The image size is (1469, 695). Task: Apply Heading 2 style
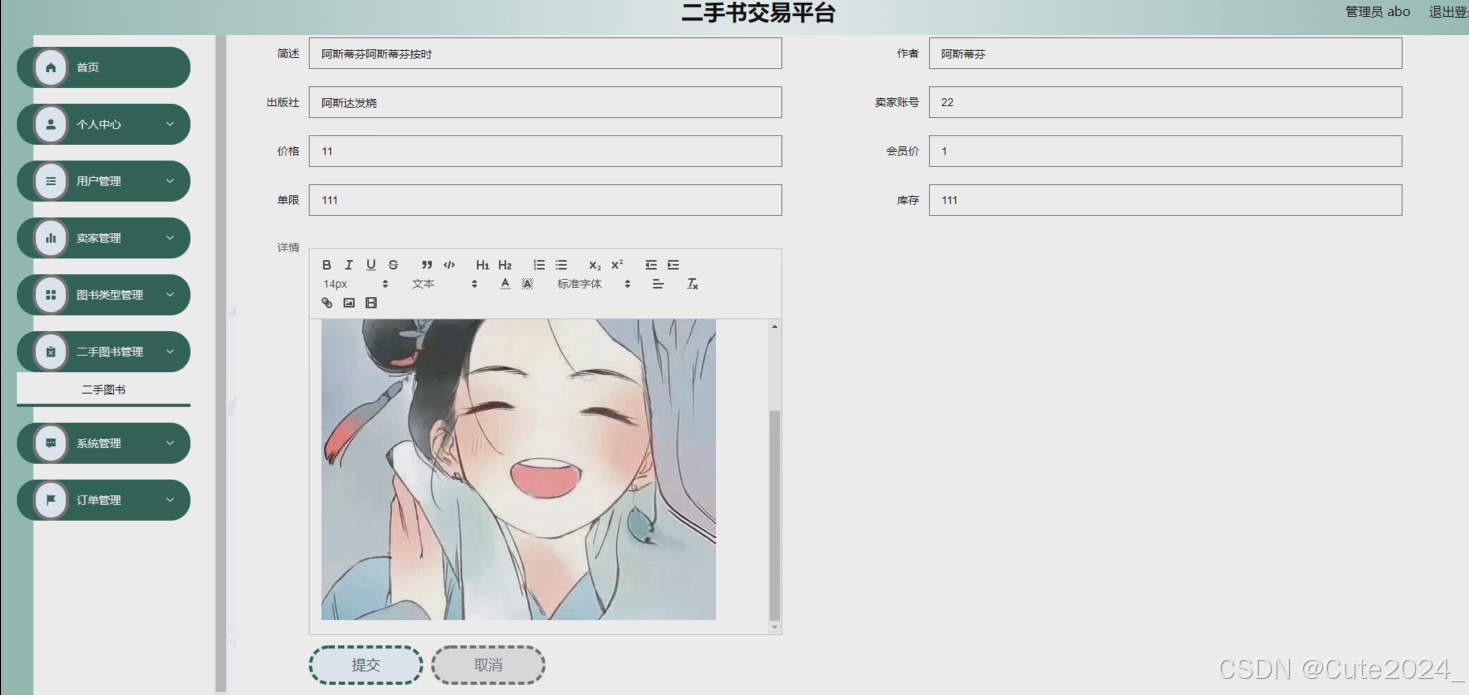click(x=505, y=265)
